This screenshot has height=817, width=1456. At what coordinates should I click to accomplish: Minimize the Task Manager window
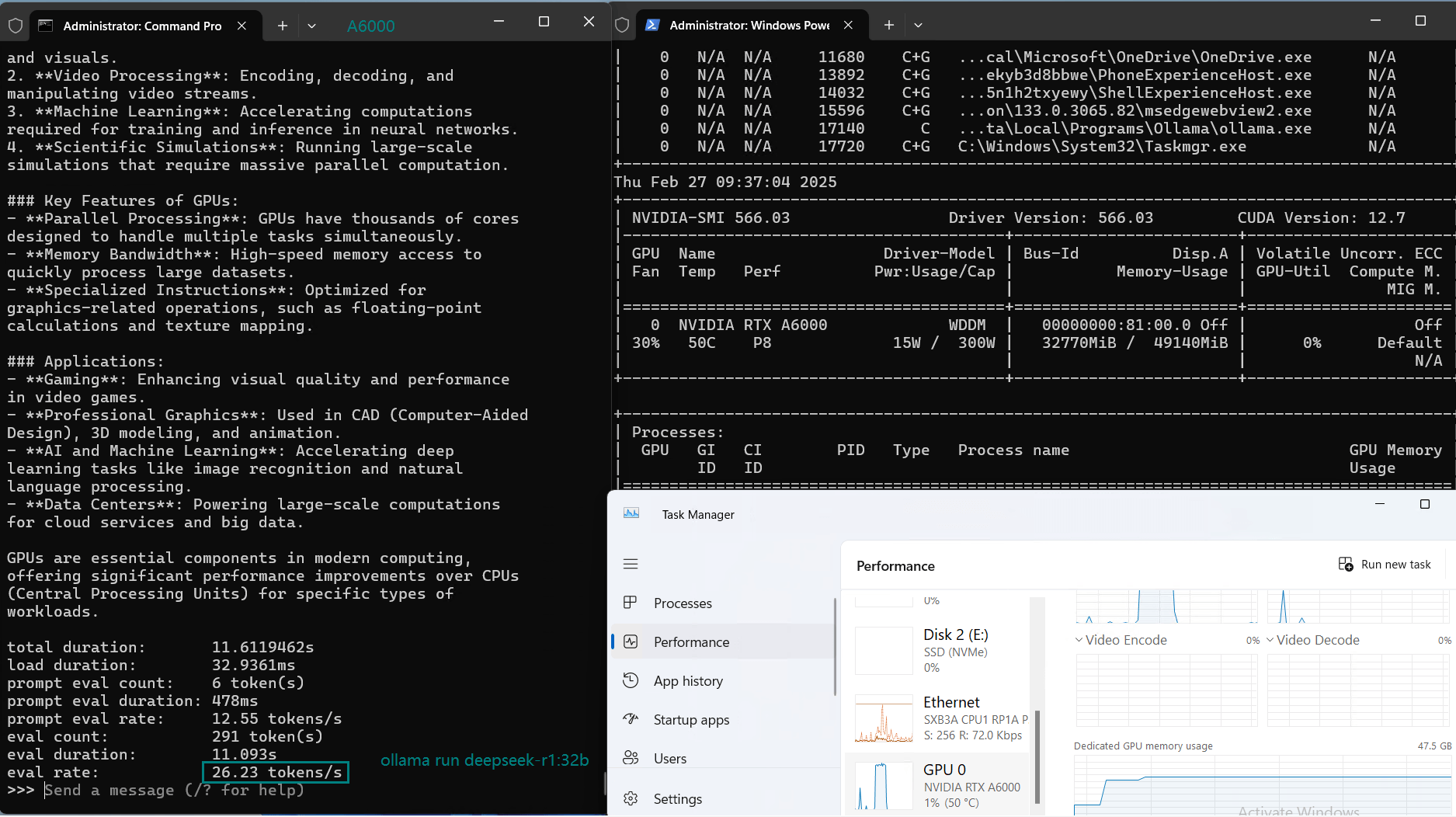[1380, 504]
